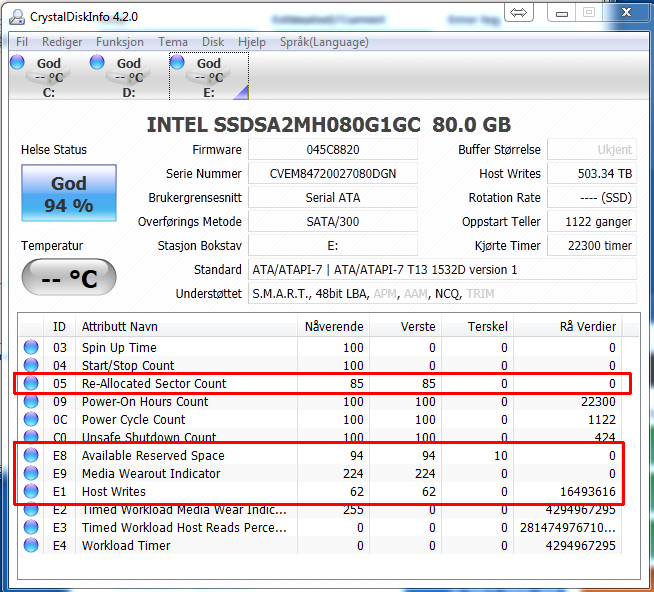Click the ID column header
Image resolution: width=654 pixels, height=592 pixels.
(x=59, y=326)
